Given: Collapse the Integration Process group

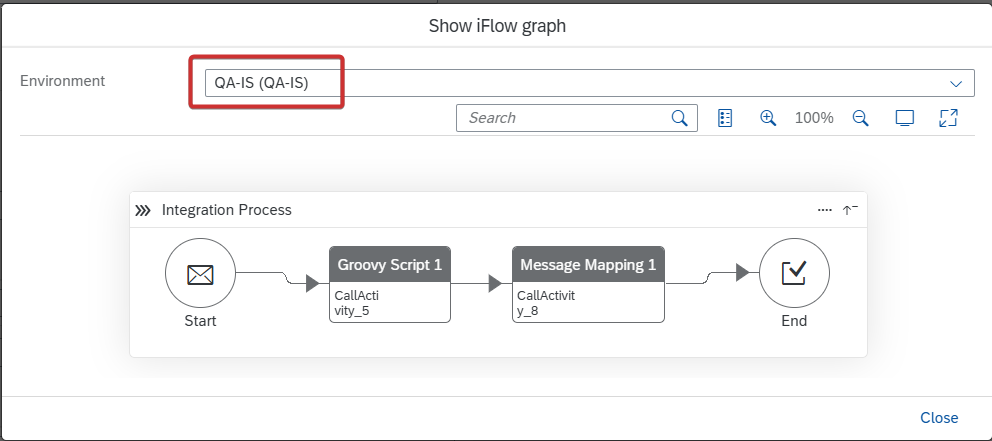Looking at the screenshot, I should pos(850,210).
